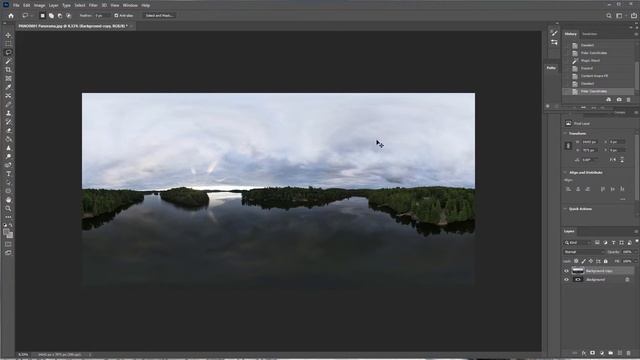The width and height of the screenshot is (640, 360).
Task: Switch to the History tab
Action: [x=571, y=34]
